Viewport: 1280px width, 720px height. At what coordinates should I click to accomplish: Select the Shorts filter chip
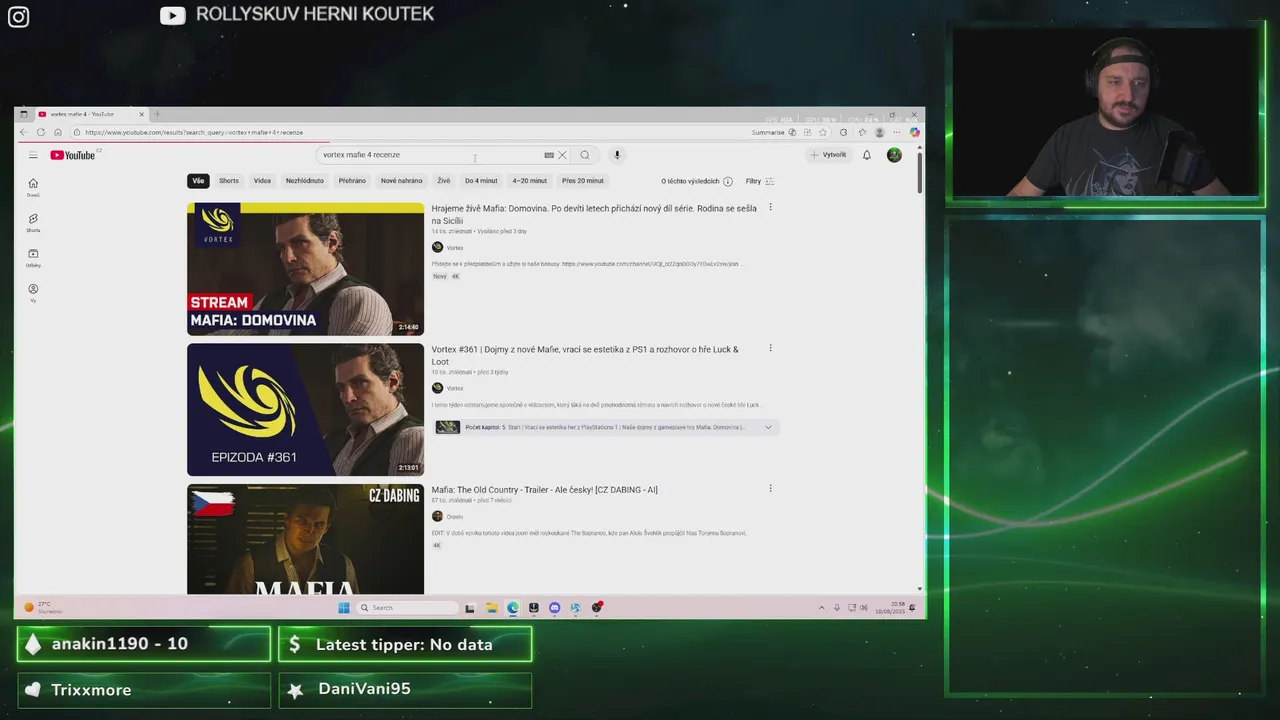(229, 181)
